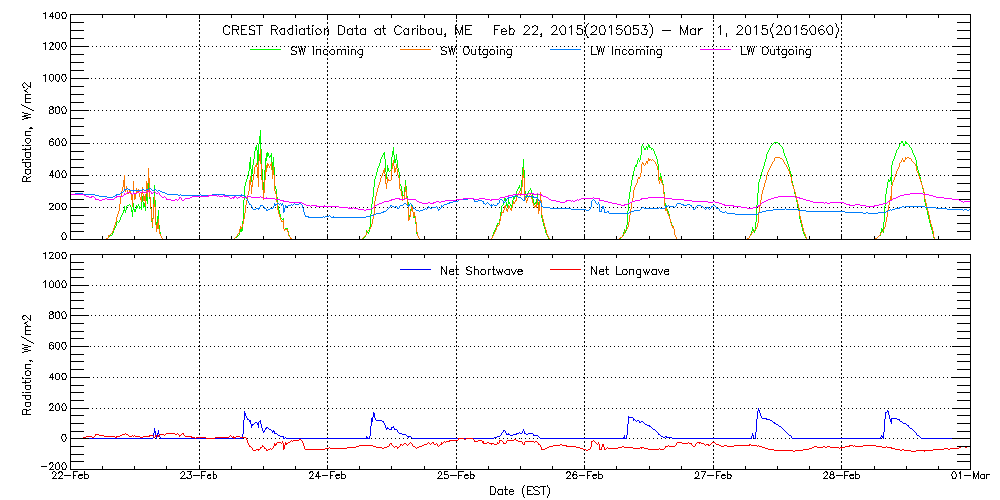
Task: Click the 01-Mar date tick label
Action: click(968, 477)
